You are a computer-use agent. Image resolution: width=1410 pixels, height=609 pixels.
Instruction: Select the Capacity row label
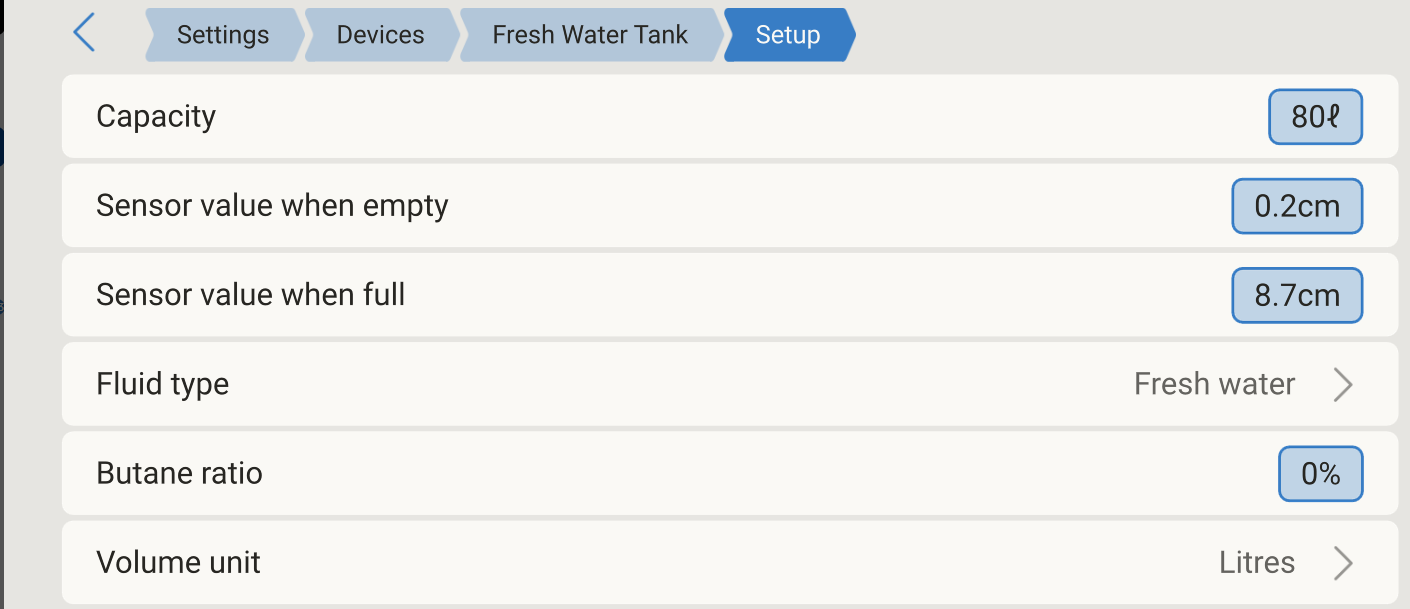point(156,117)
